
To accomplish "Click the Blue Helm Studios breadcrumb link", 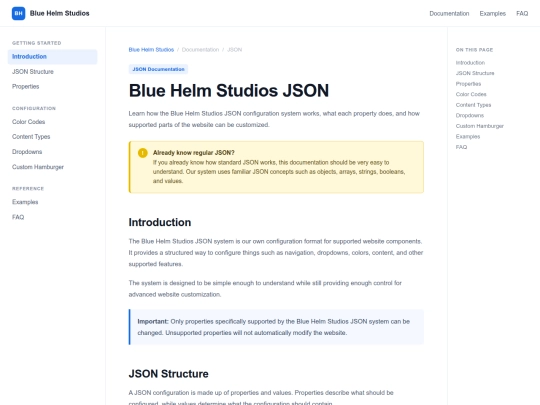I will (x=151, y=50).
